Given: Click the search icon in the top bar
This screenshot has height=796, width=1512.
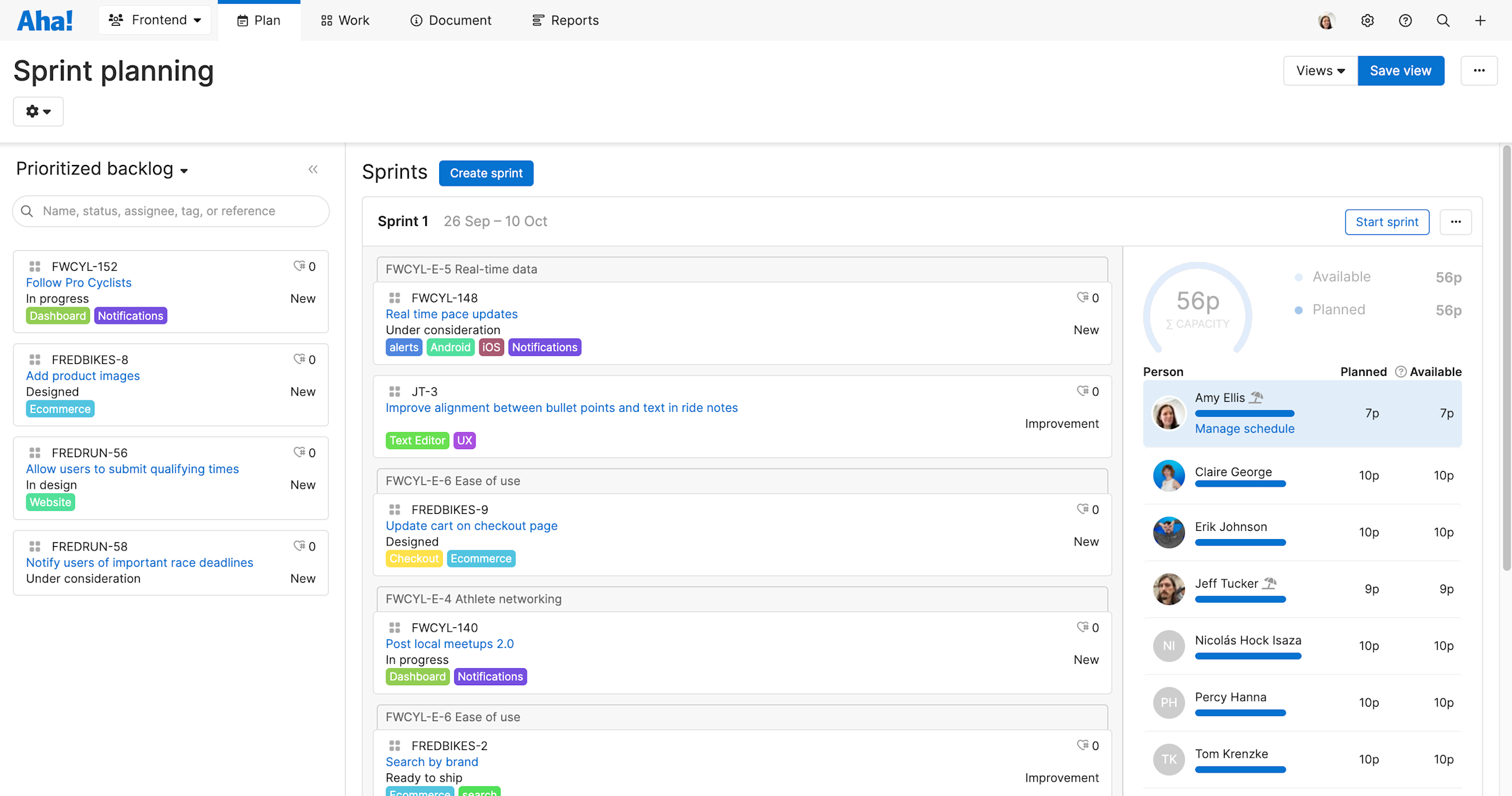Looking at the screenshot, I should [x=1443, y=20].
